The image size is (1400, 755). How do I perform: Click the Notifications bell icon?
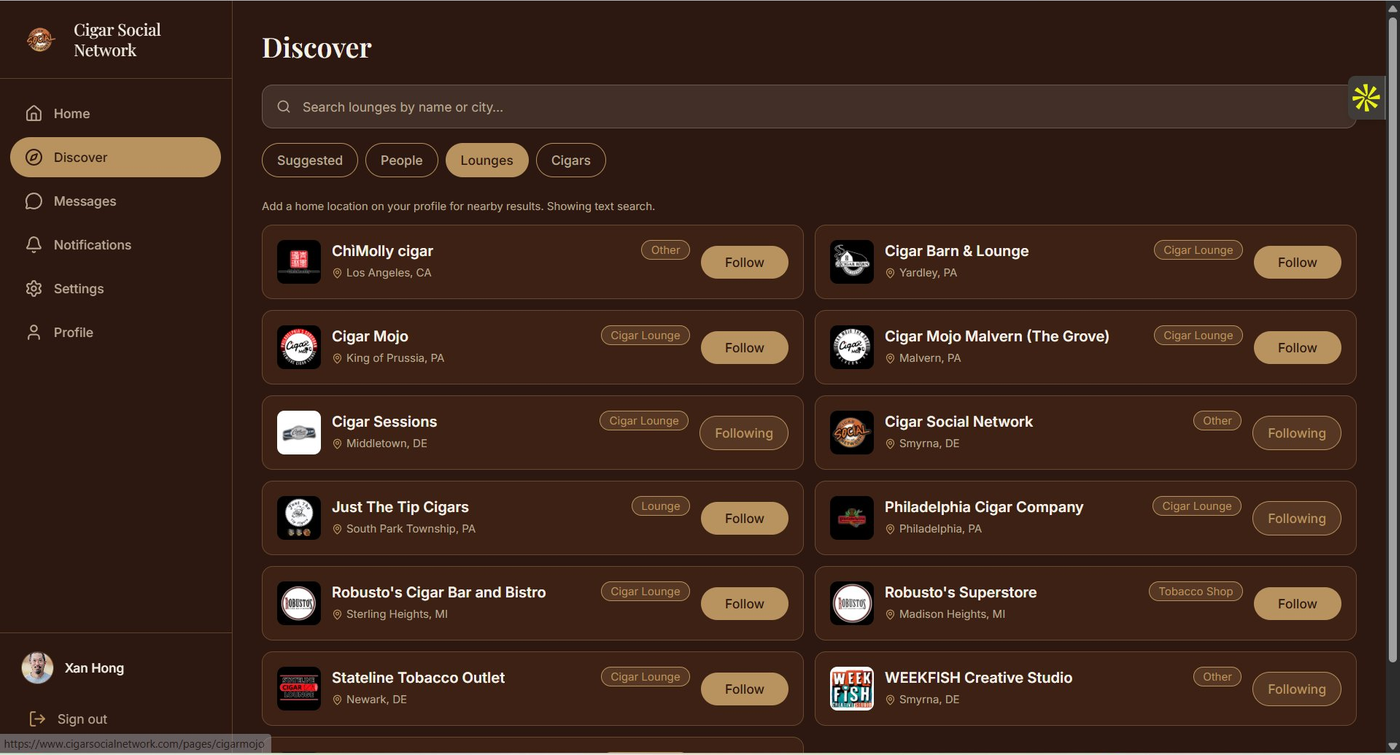tap(34, 245)
